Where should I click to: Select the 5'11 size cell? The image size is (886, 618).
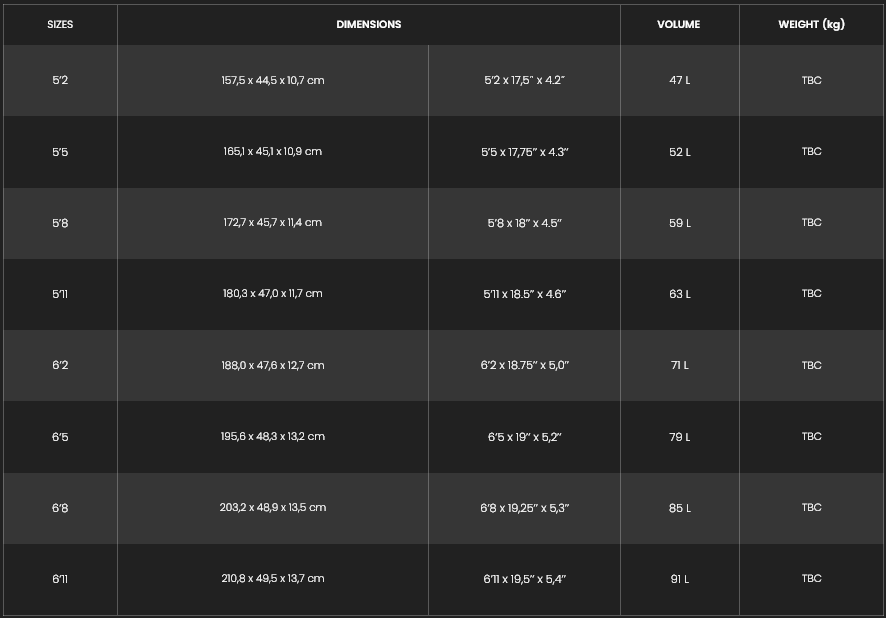60,294
